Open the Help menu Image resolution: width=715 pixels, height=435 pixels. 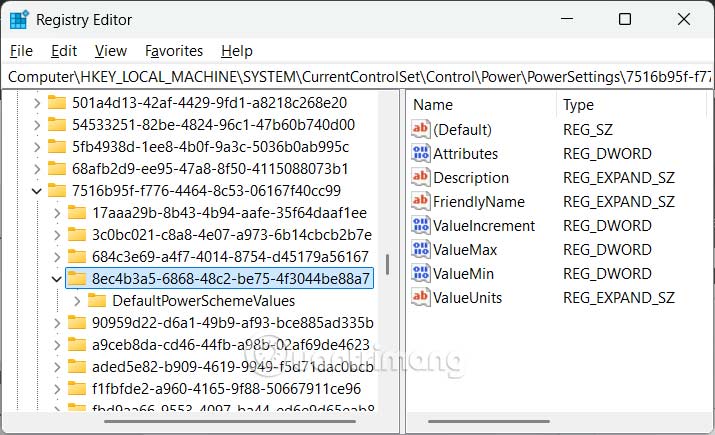point(237,51)
